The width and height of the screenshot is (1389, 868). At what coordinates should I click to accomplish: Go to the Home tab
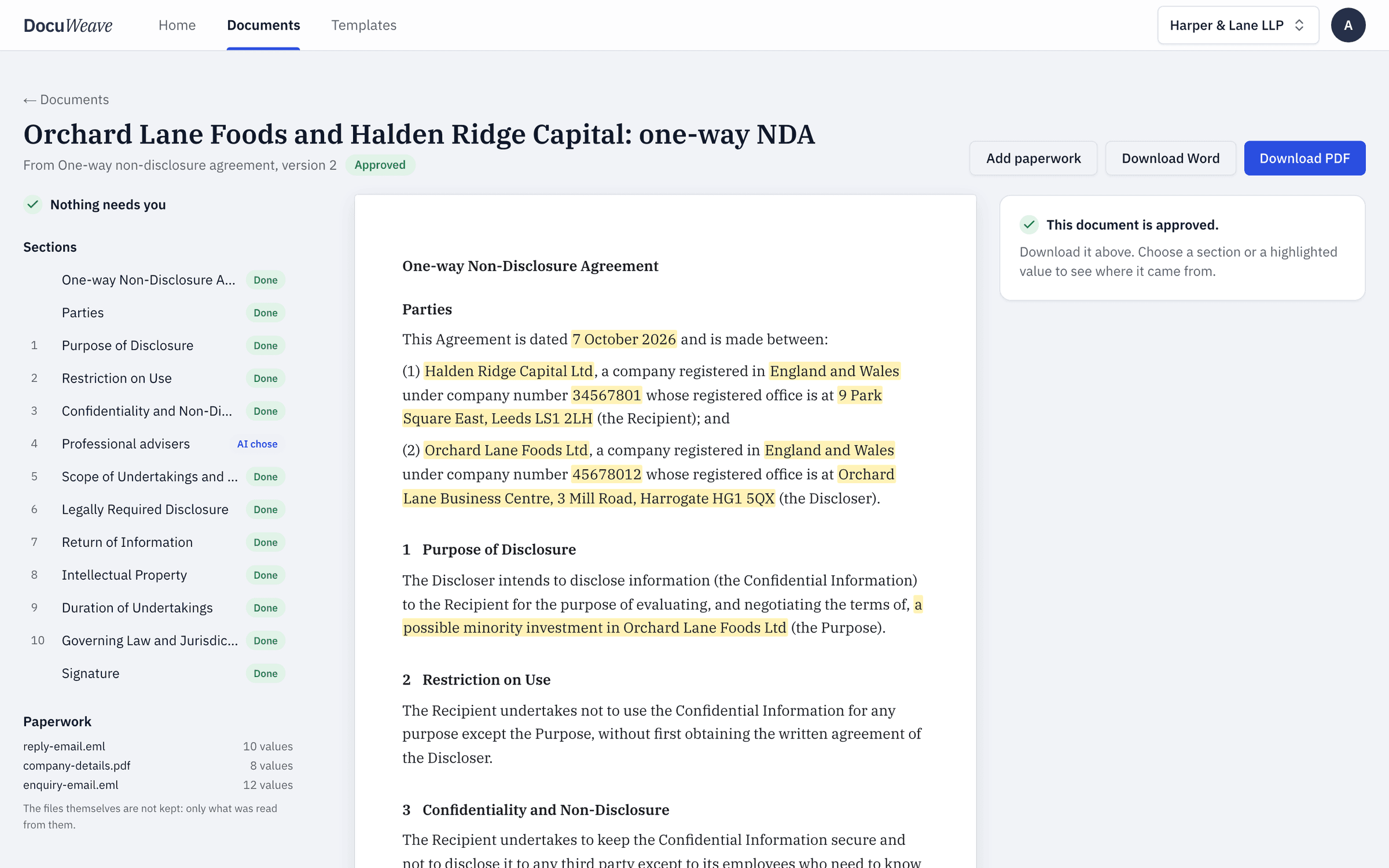[x=177, y=25]
